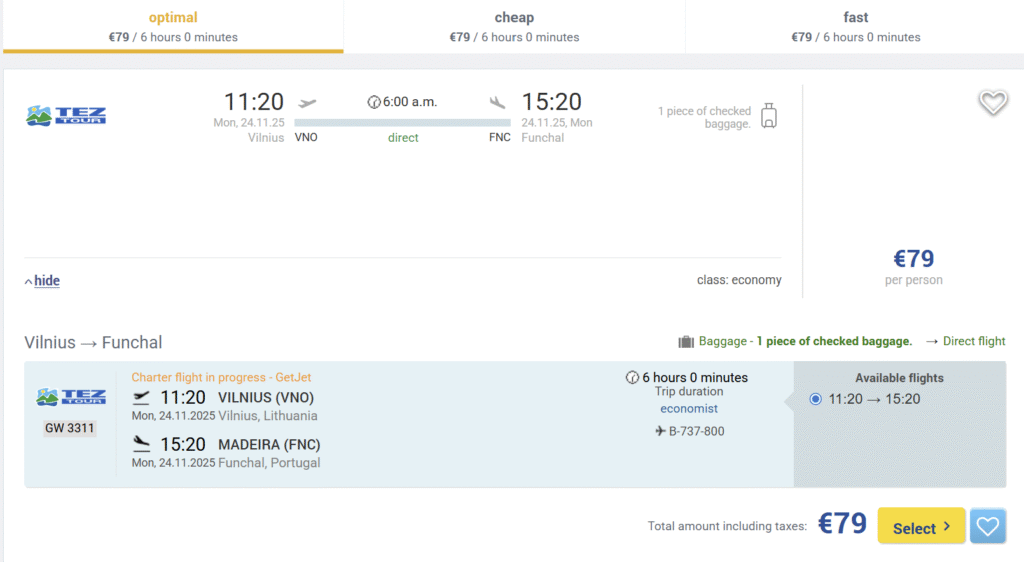Click the outlined heart favorite icon
The width and height of the screenshot is (1024, 562).
point(992,102)
